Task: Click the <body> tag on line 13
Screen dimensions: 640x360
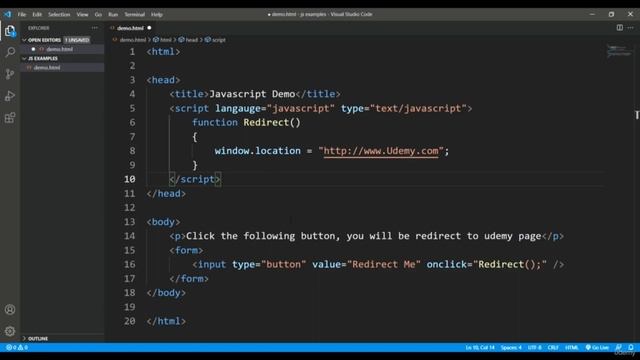Action: (x=163, y=222)
